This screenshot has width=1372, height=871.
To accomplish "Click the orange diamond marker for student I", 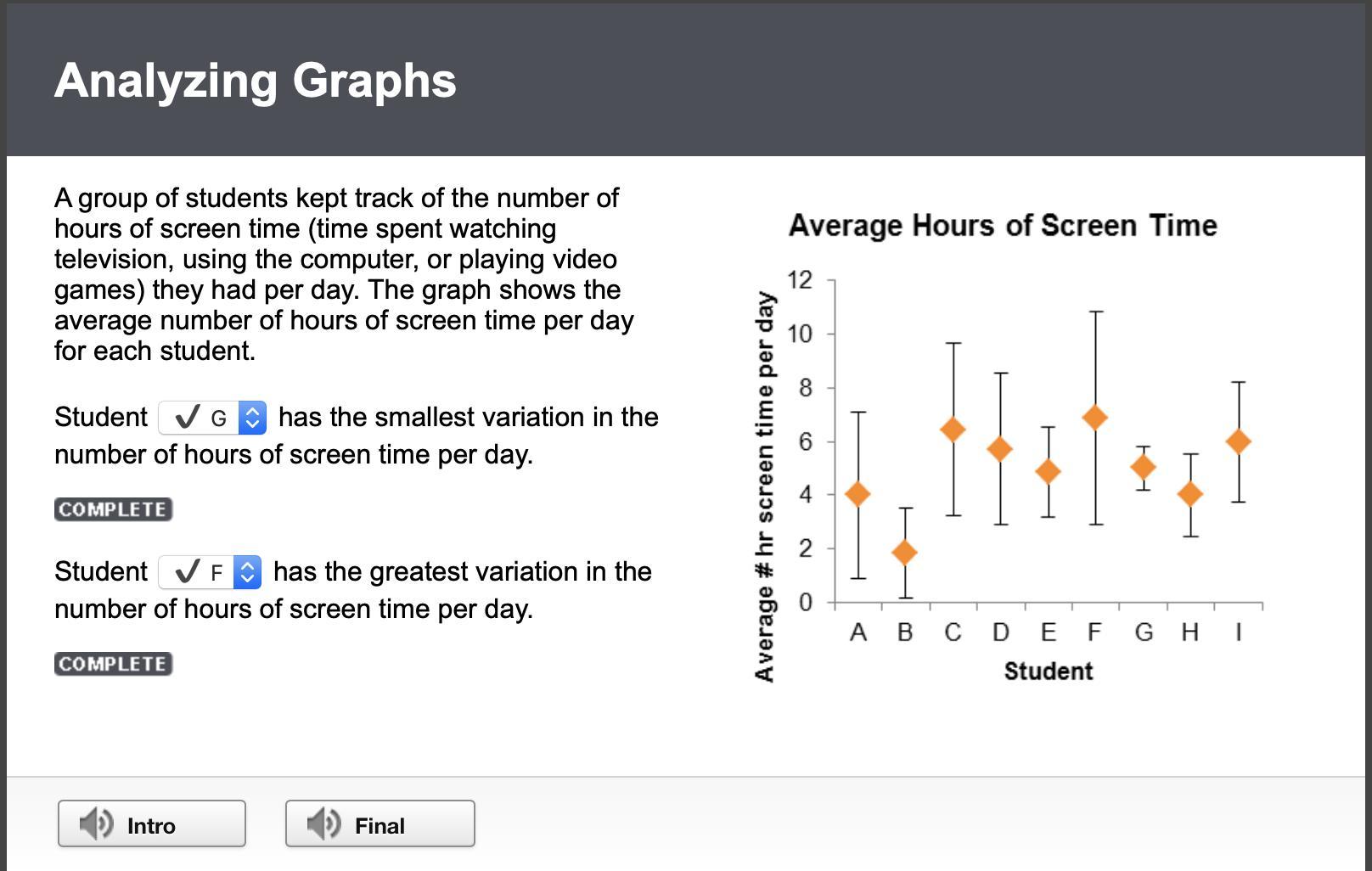I will (1239, 441).
